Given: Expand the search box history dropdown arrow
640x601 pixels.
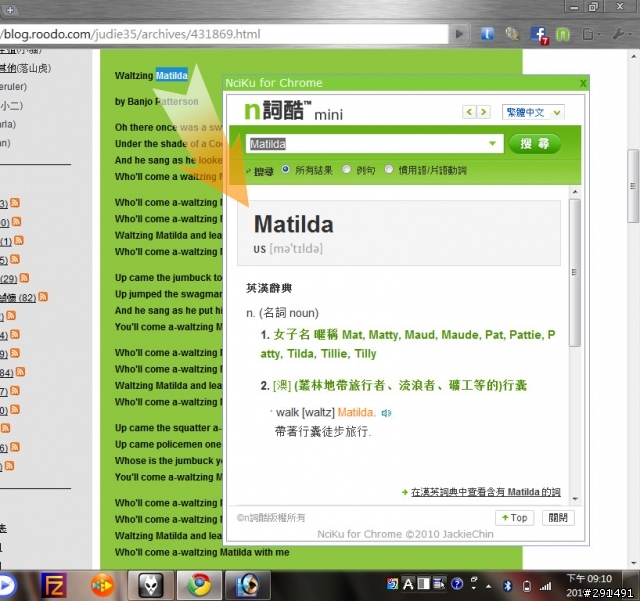Looking at the screenshot, I should pyautogui.click(x=492, y=144).
